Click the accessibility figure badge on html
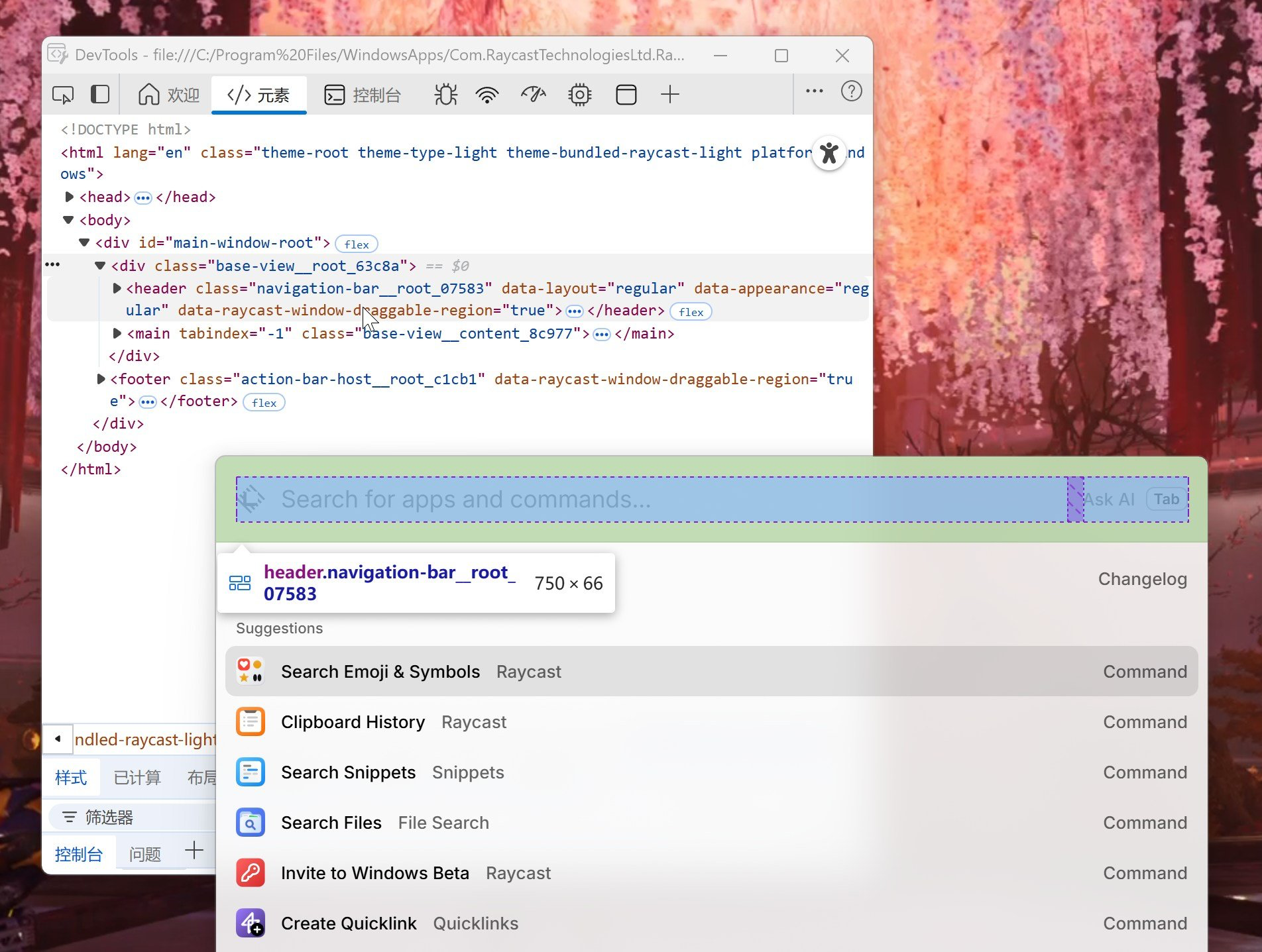This screenshot has width=1262, height=952. [x=829, y=153]
